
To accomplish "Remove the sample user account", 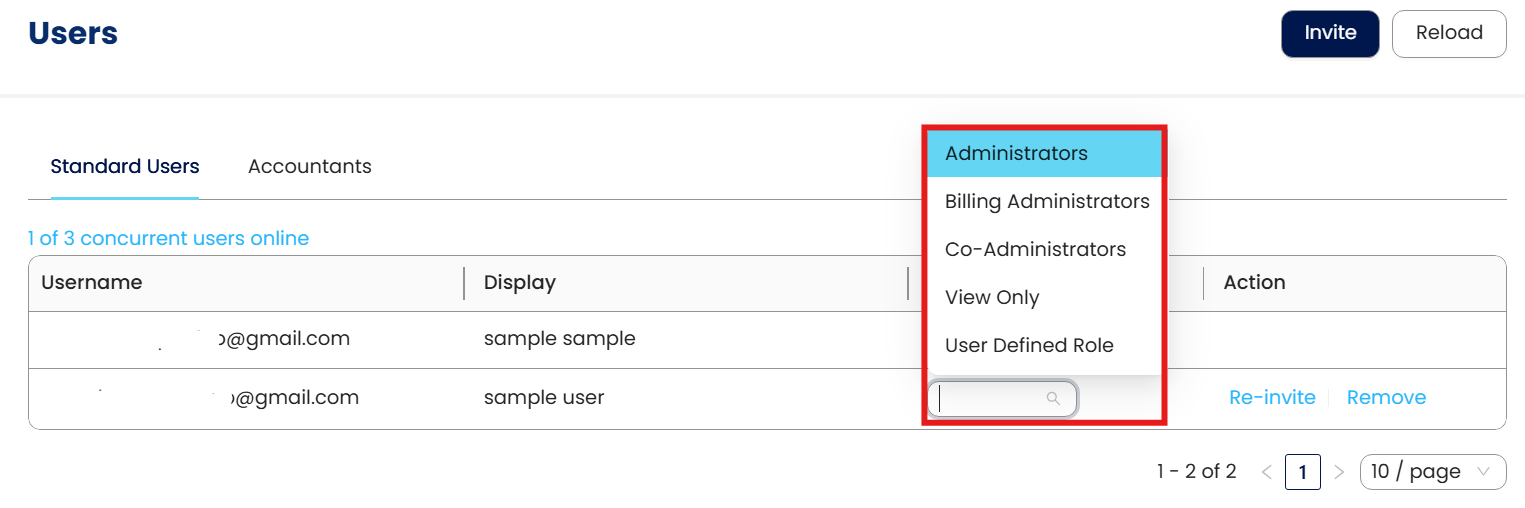I will pyautogui.click(x=1386, y=398).
